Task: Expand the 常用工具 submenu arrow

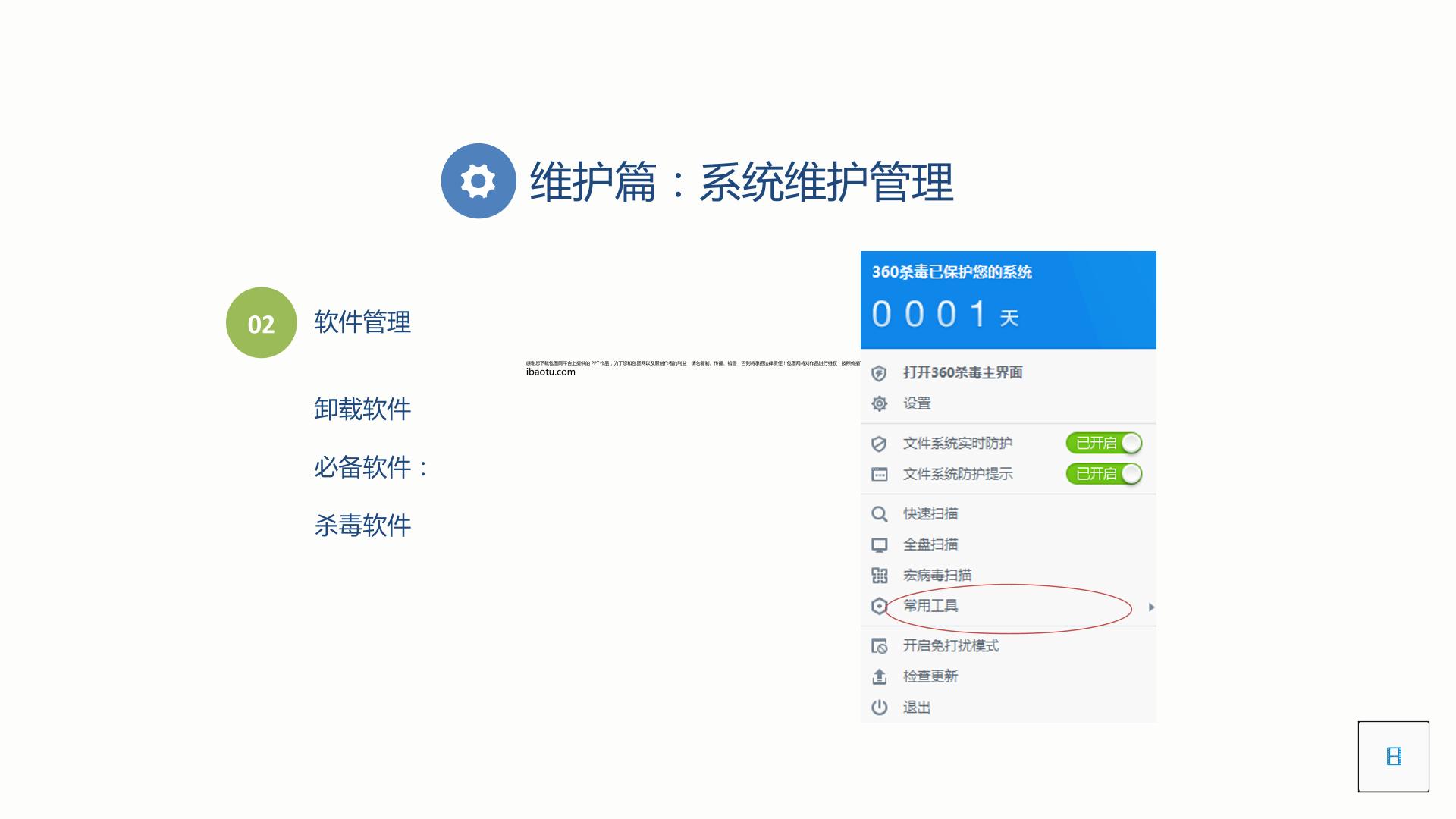Action: (x=1151, y=607)
